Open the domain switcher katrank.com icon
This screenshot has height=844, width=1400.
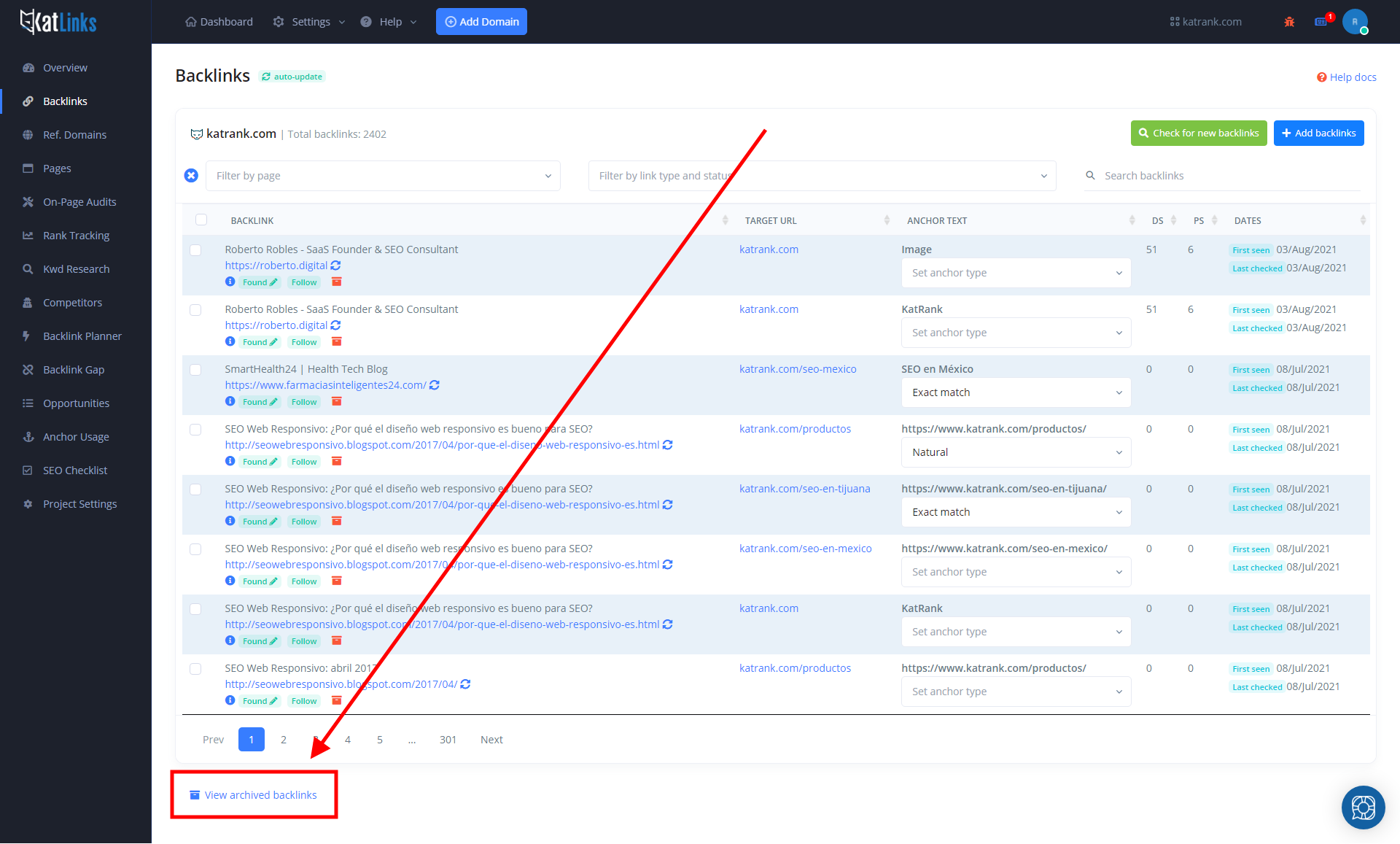(x=1175, y=22)
